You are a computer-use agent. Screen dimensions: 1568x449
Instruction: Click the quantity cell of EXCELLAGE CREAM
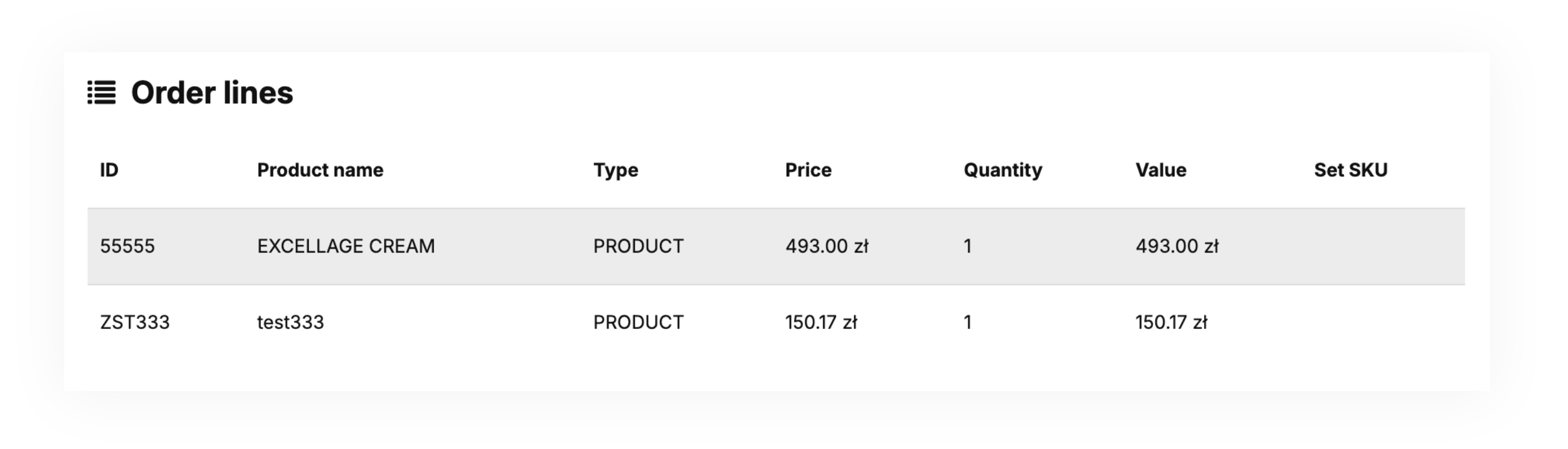pyautogui.click(x=967, y=246)
